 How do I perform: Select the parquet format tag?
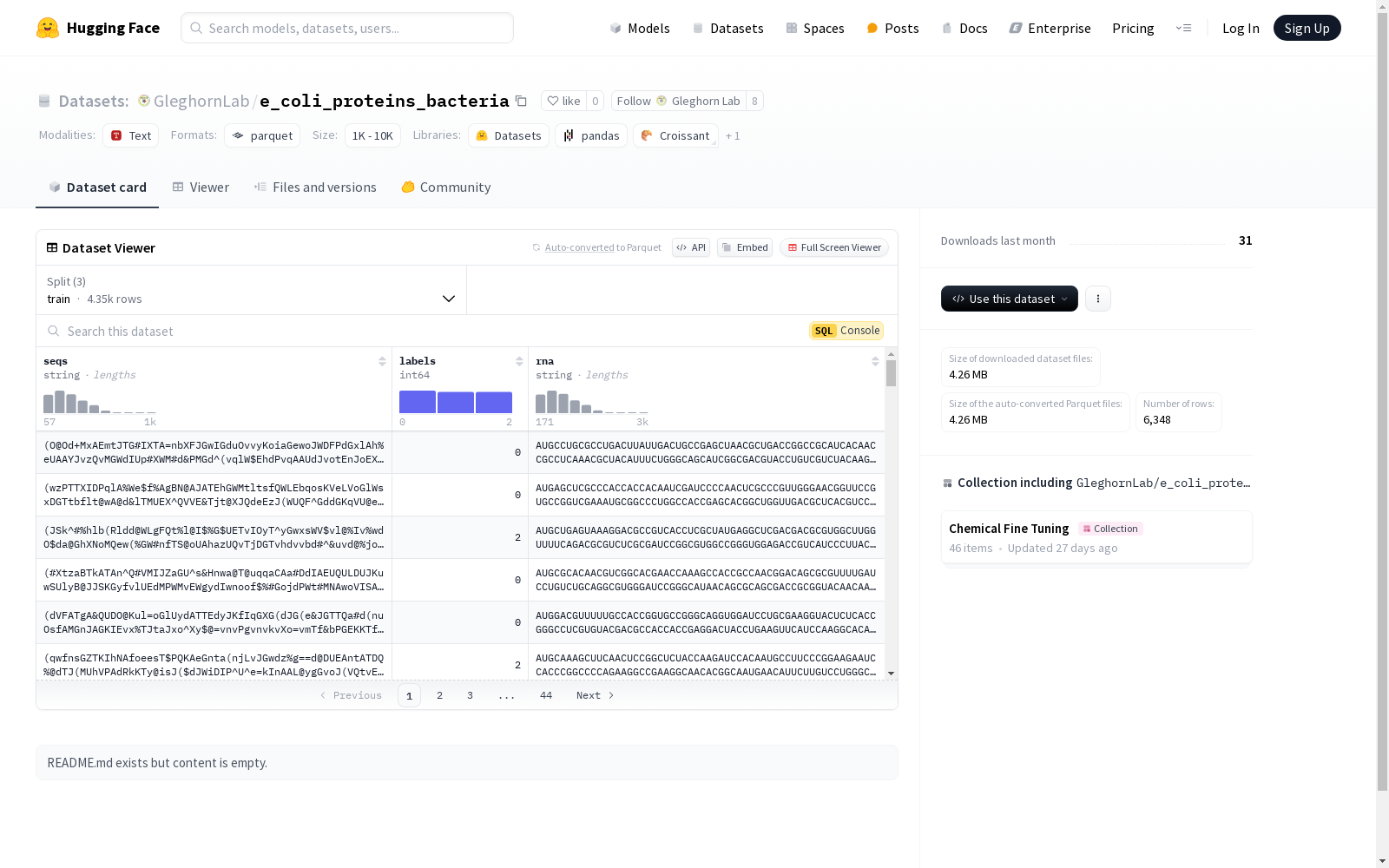262,135
